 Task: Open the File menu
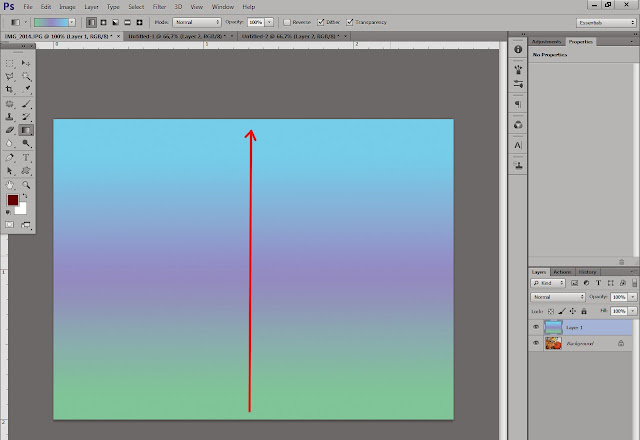(x=28, y=7)
